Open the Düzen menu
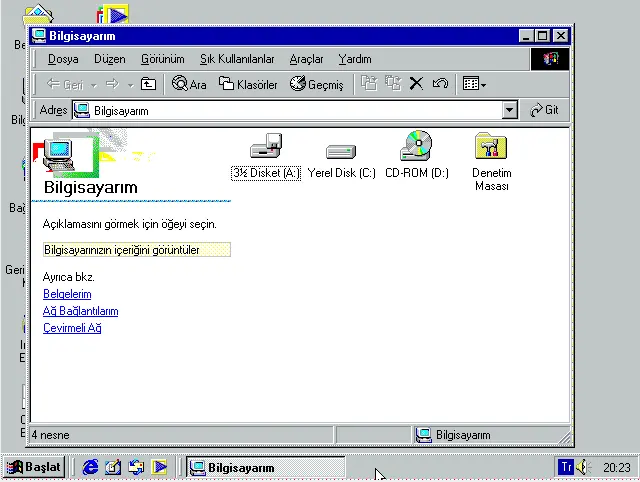Screen dimensions: 640x482 point(109,59)
